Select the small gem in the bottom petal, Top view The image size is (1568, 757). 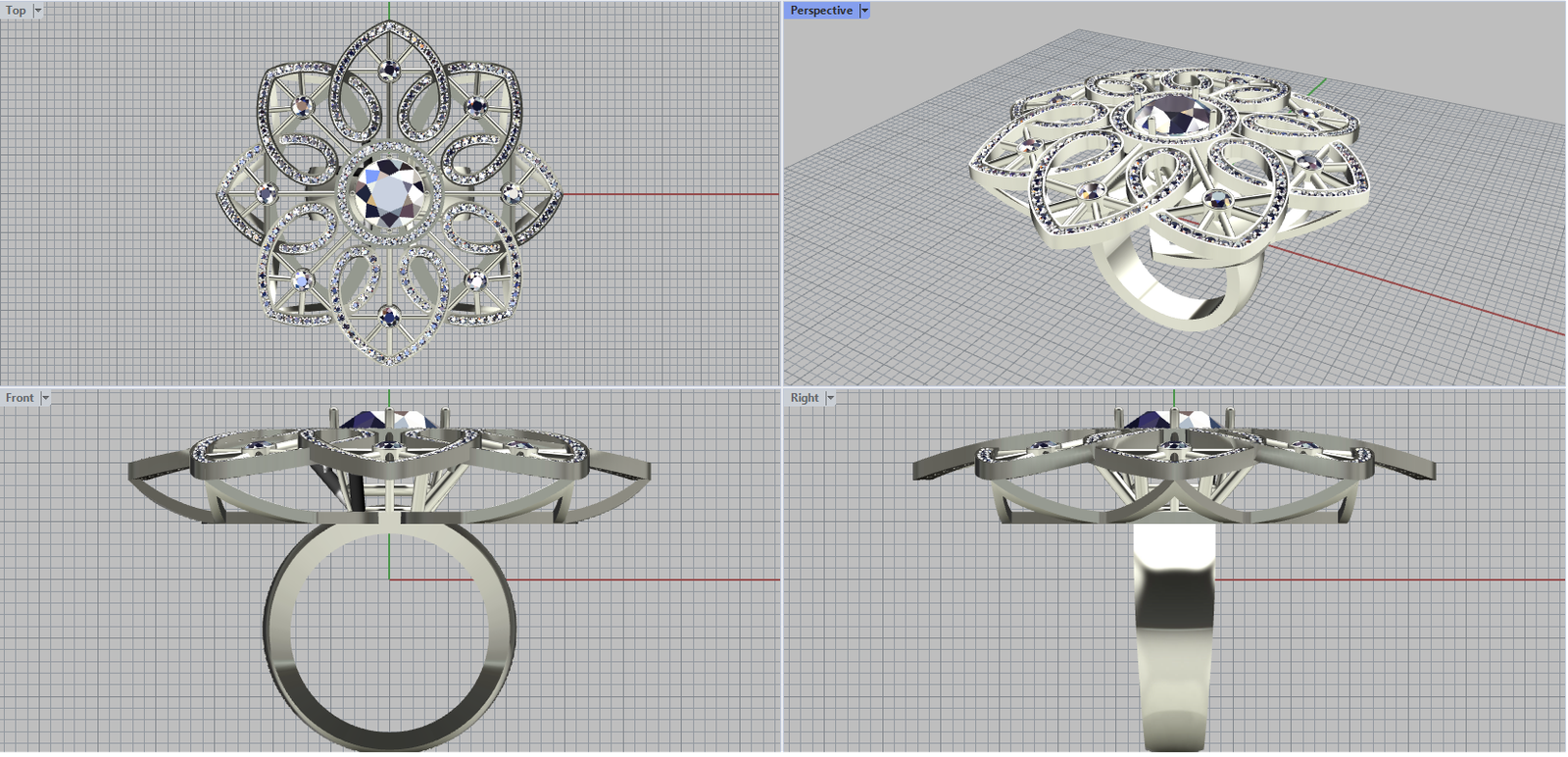pyautogui.click(x=389, y=316)
